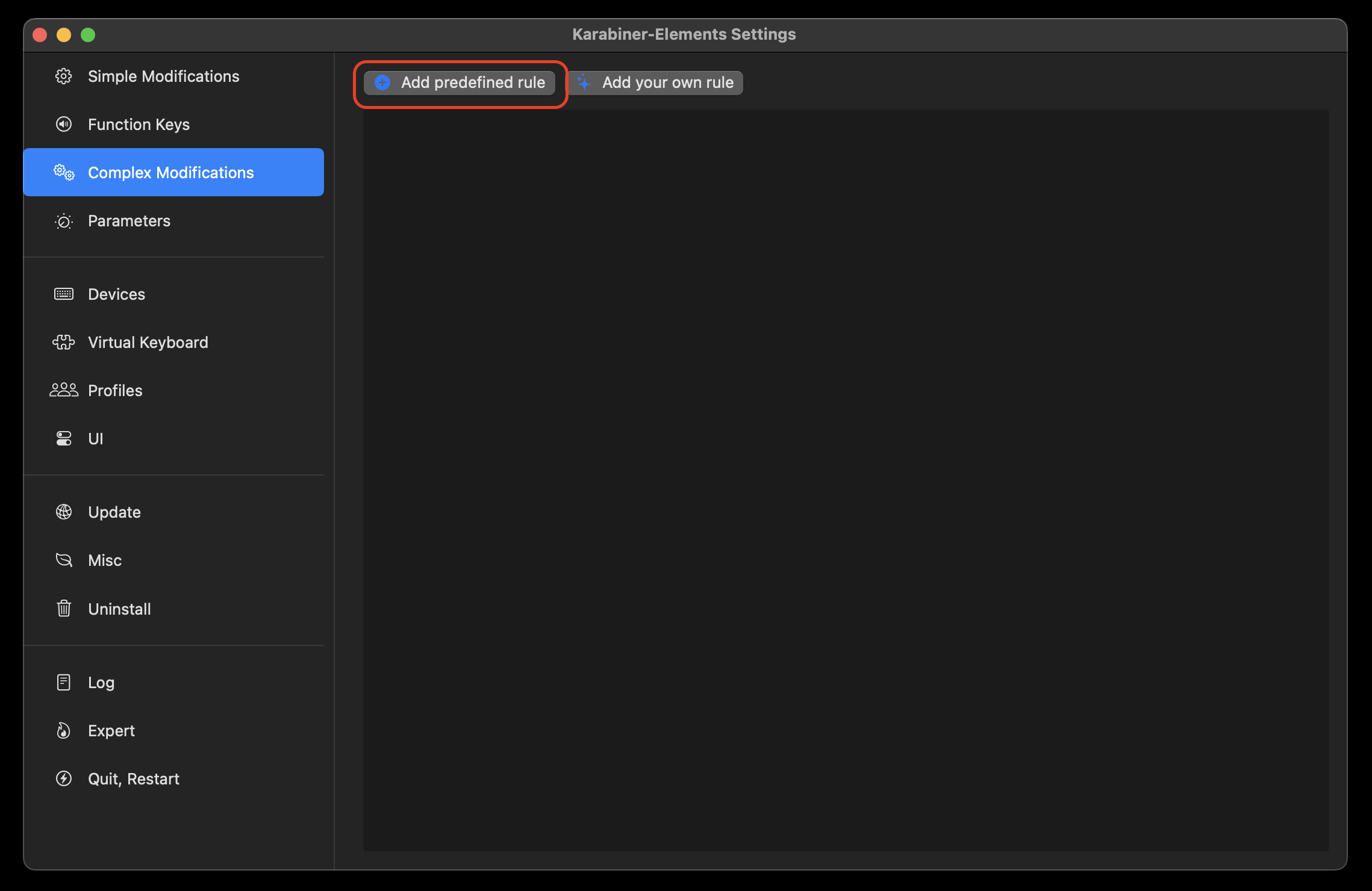
Task: Go to Quit, Restart section
Action: [x=133, y=779]
